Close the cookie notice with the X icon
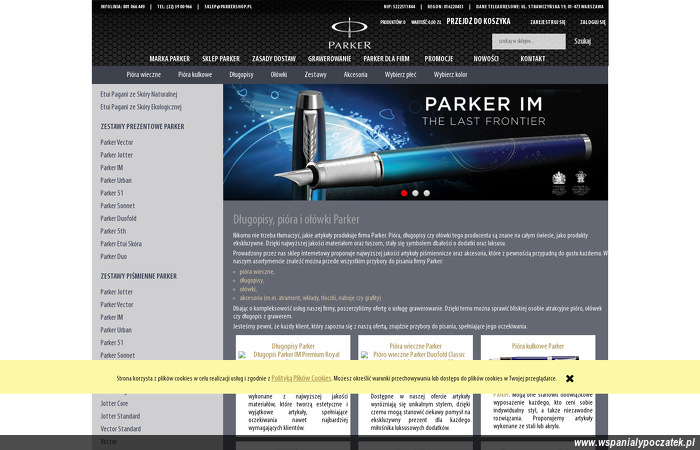The width and height of the screenshot is (700, 450). 570,379
